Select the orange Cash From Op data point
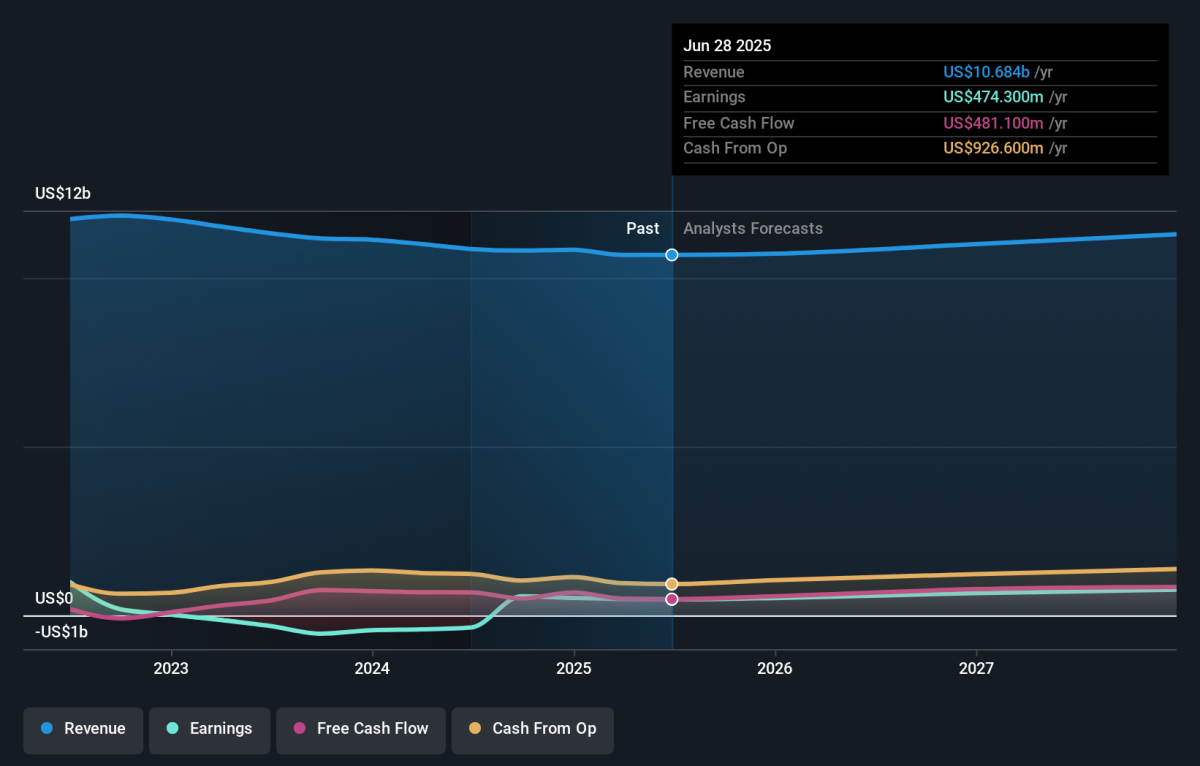 click(672, 584)
